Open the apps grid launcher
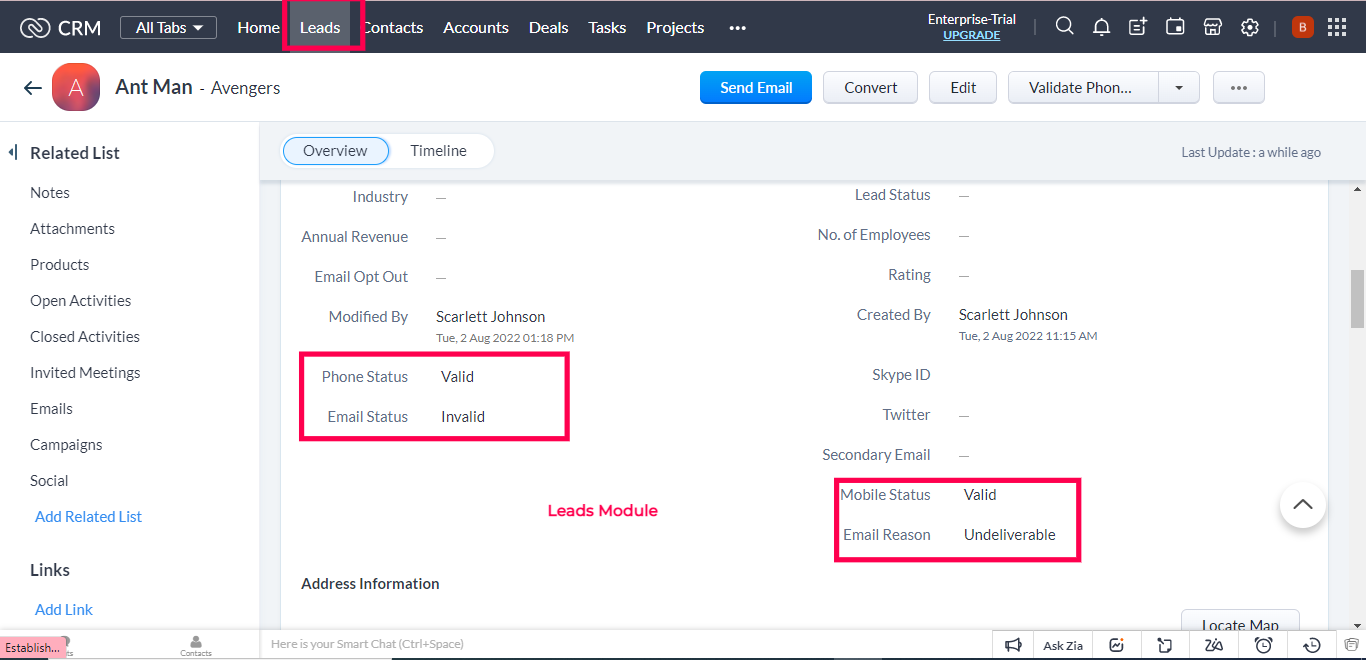Image resolution: width=1366 pixels, height=660 pixels. (1337, 27)
